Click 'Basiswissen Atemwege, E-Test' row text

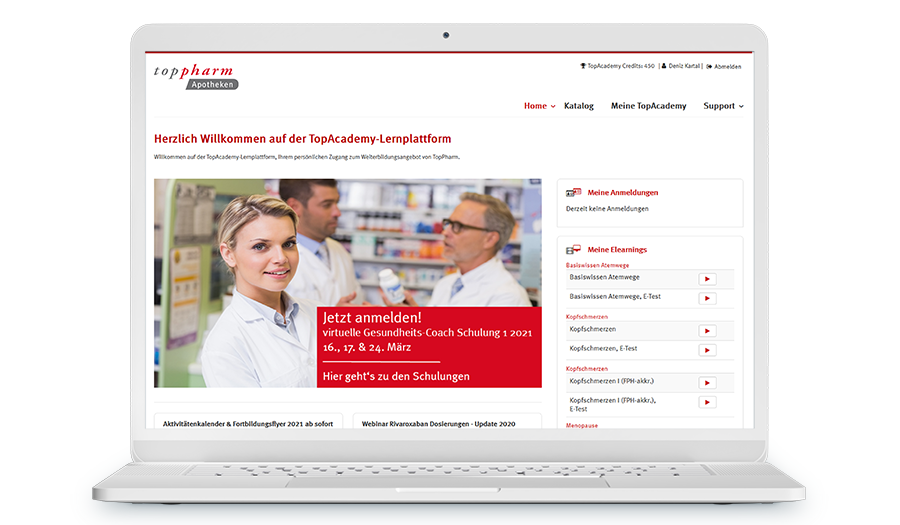click(615, 297)
